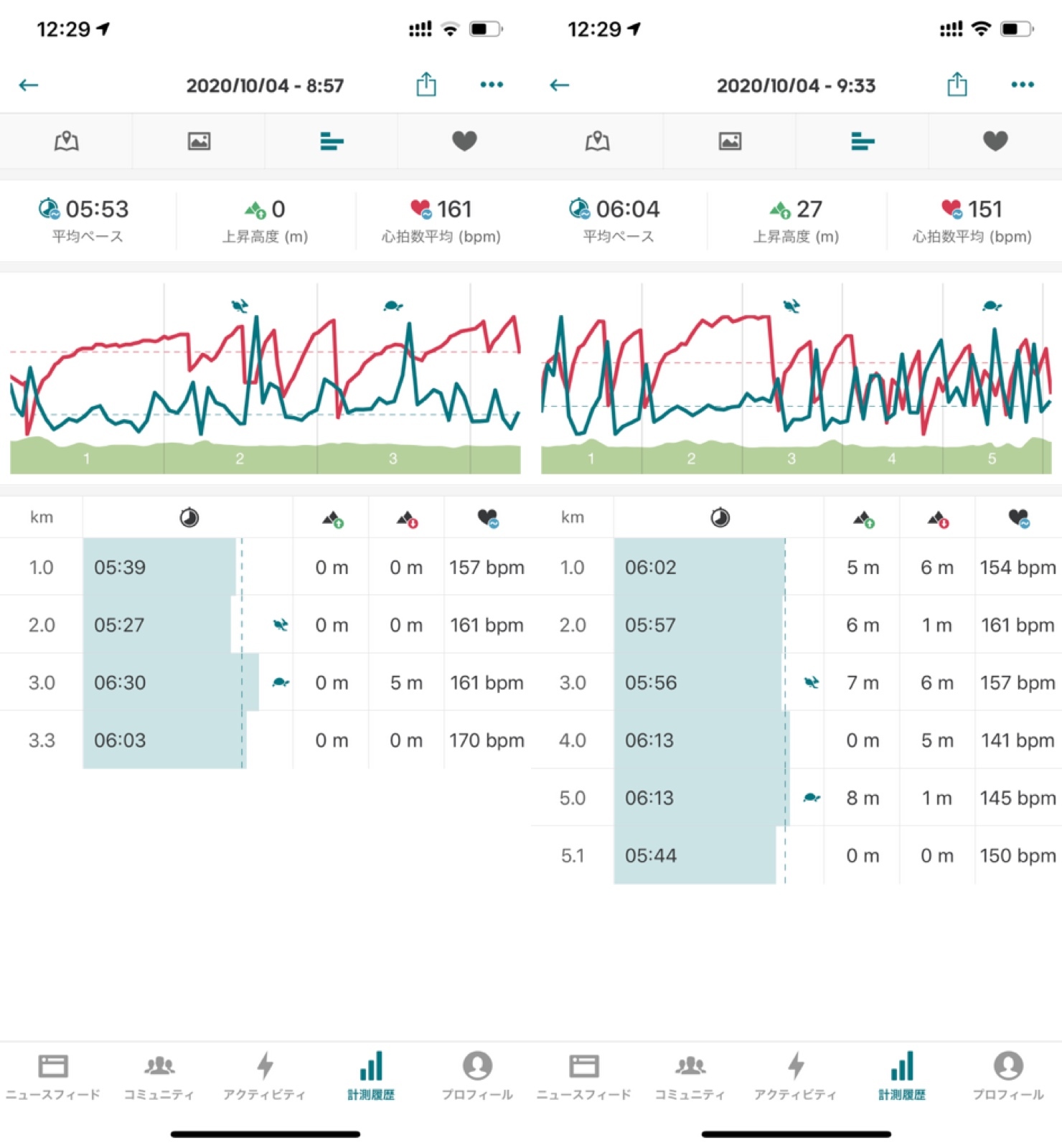Open the share icon on the 9:33 workout

click(x=957, y=85)
